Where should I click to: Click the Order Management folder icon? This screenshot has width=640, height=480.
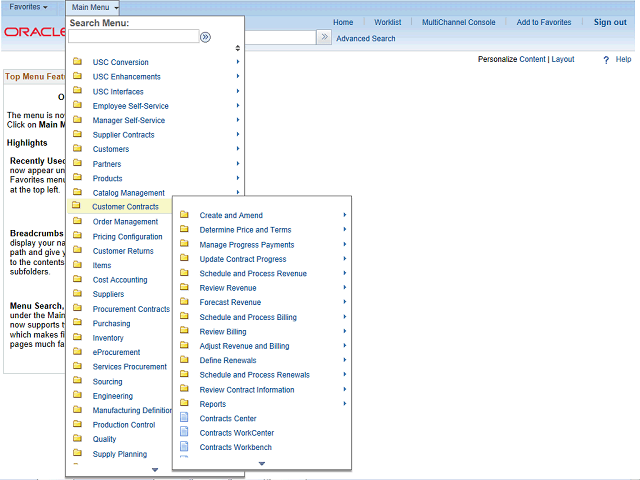click(77, 221)
